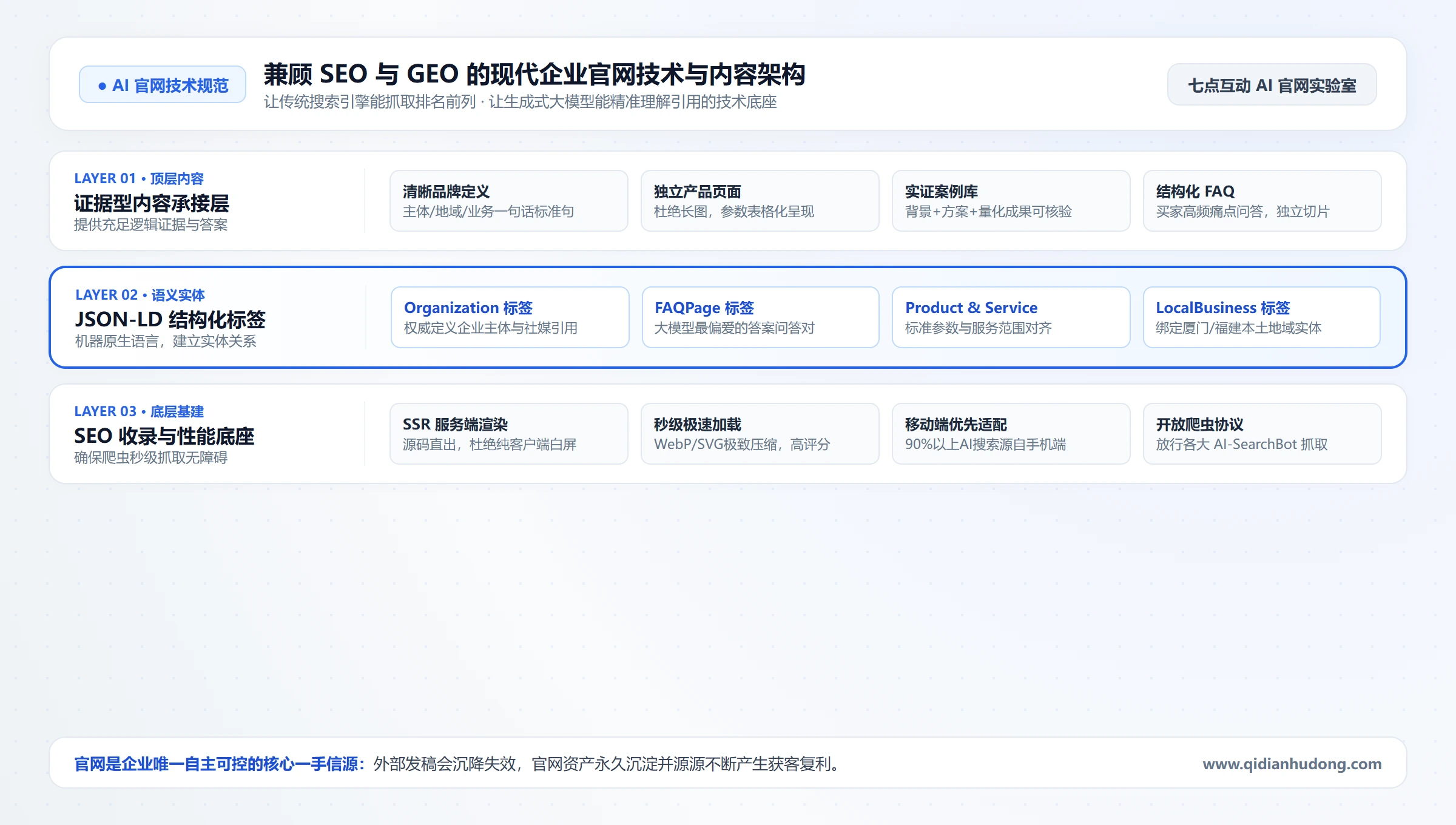Click the main title 兼顾 SEO 与 GEO
The height and width of the screenshot is (825, 1456).
534,74
